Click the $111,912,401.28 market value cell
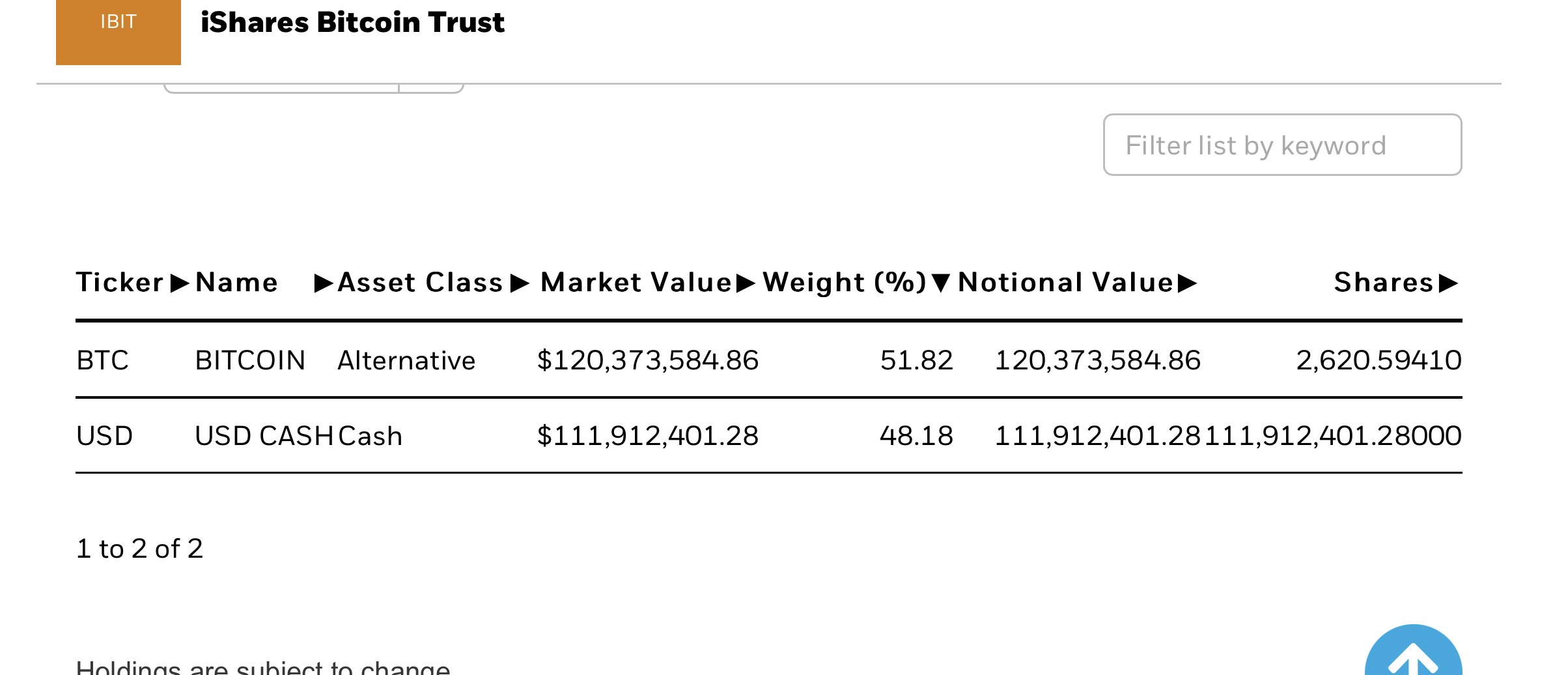The height and width of the screenshot is (675, 1568). (647, 436)
